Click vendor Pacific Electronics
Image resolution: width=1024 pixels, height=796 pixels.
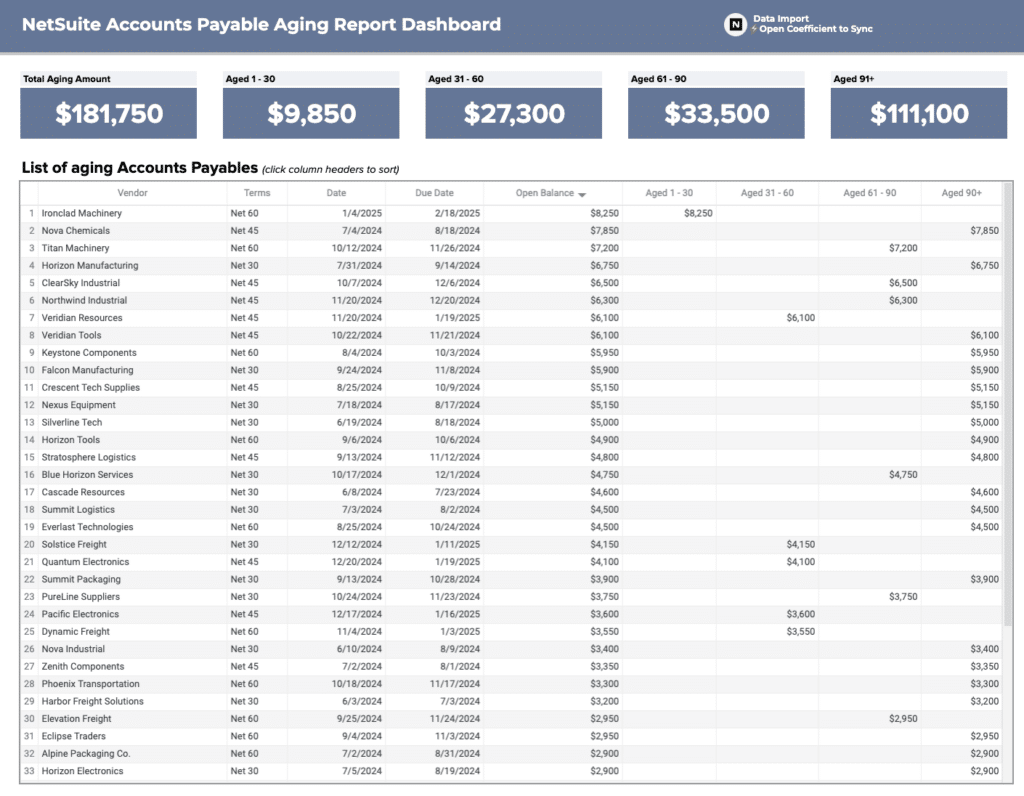pos(80,614)
